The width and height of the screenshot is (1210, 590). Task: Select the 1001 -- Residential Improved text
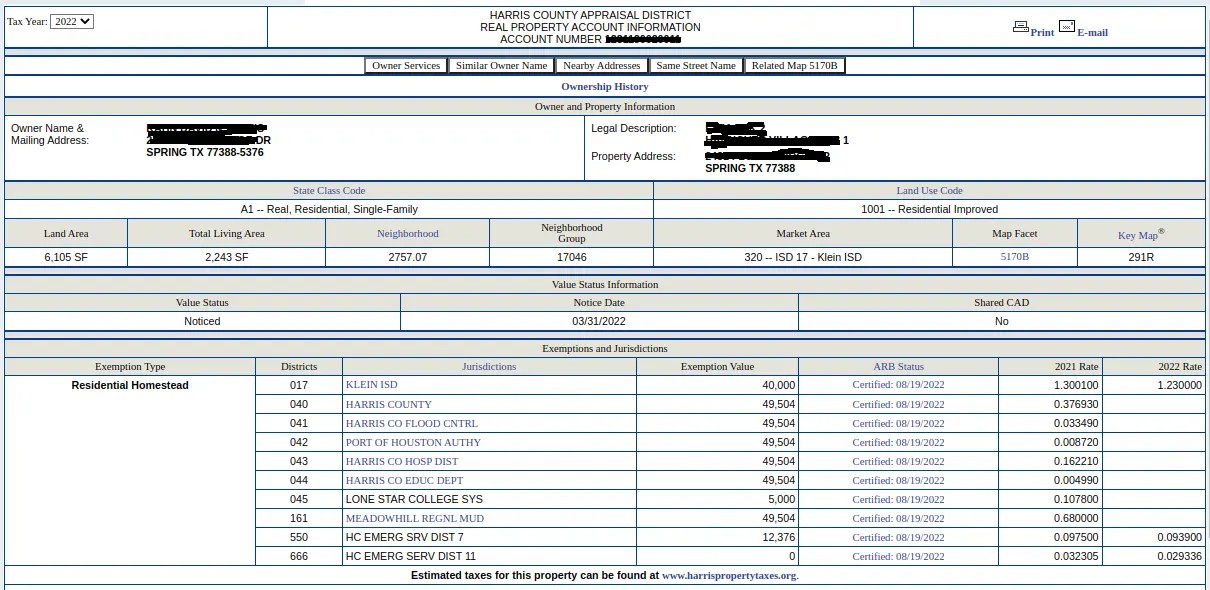pos(929,209)
